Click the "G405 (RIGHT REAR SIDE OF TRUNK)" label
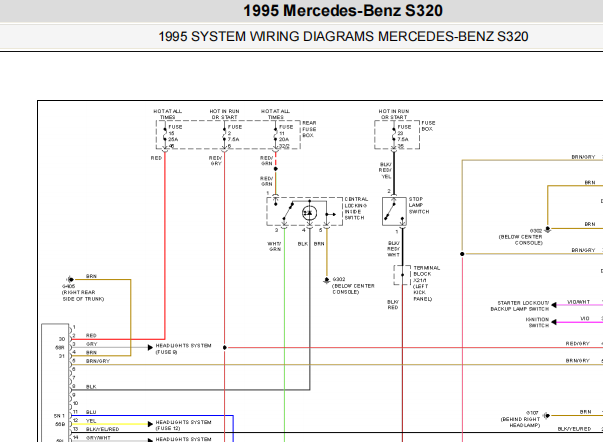The width and height of the screenshot is (603, 442). (x=83, y=293)
